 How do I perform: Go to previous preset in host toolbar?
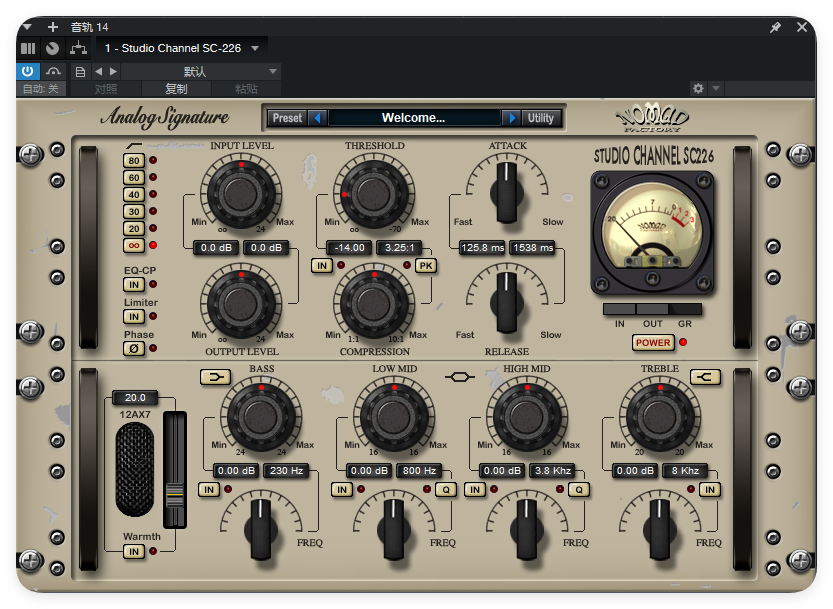click(98, 72)
